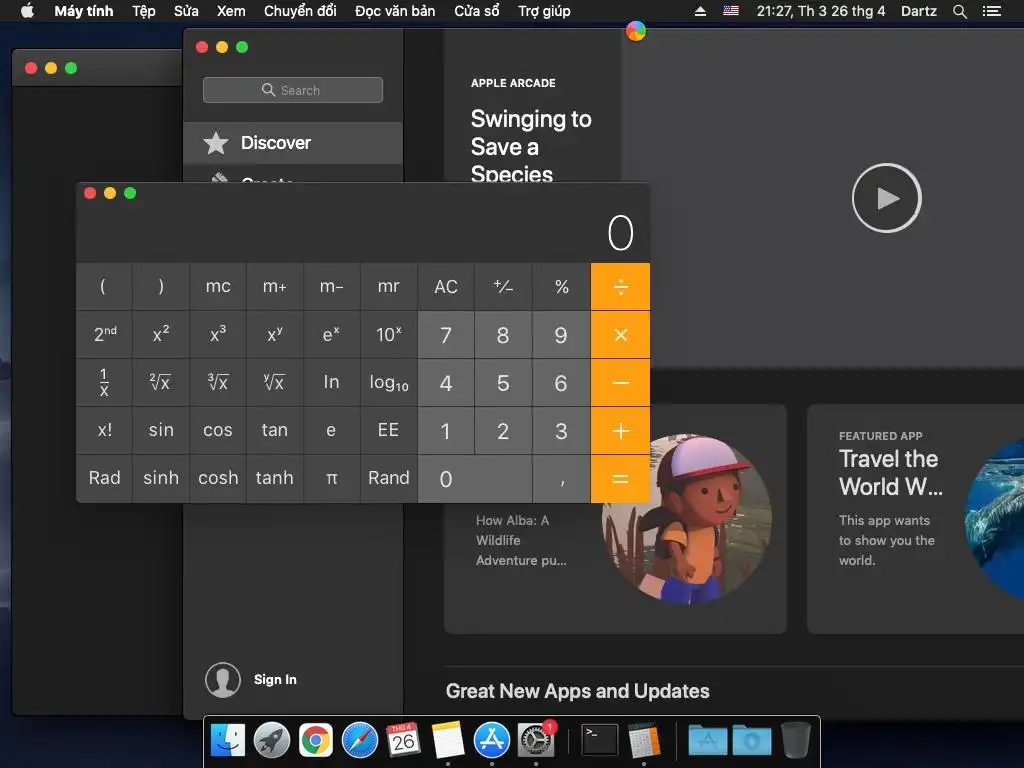Image resolution: width=1024 pixels, height=768 pixels.
Task: Open the Tệp menu
Action: (144, 11)
